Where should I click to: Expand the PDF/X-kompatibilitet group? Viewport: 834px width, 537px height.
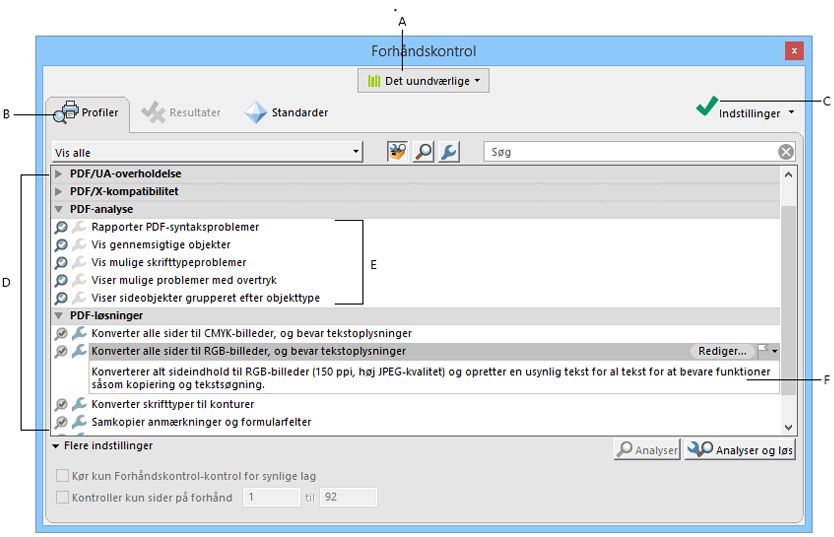(59, 191)
